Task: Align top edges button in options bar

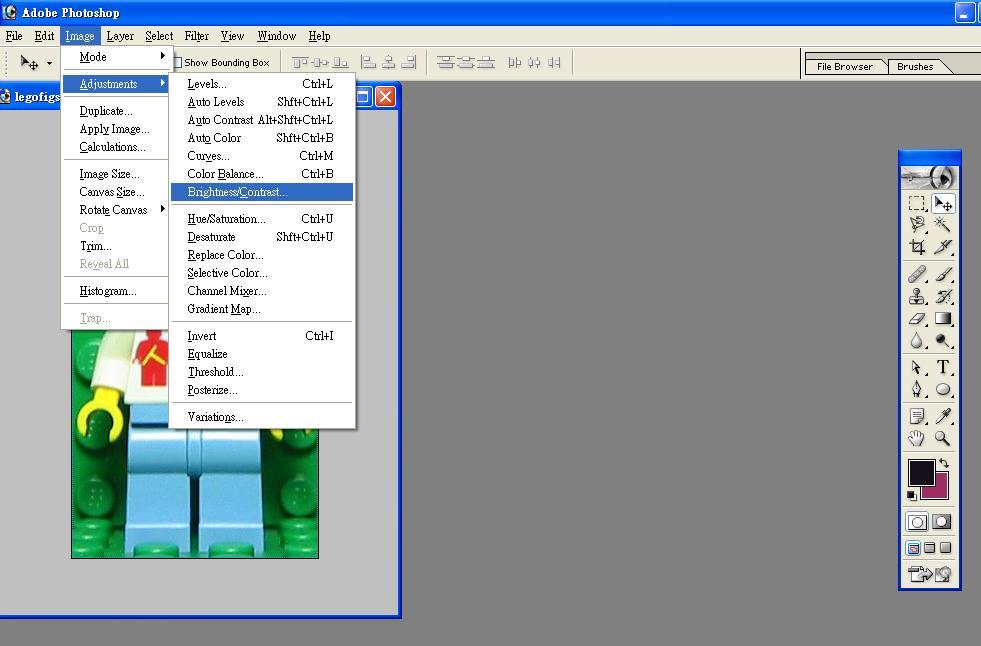Action: [x=300, y=63]
